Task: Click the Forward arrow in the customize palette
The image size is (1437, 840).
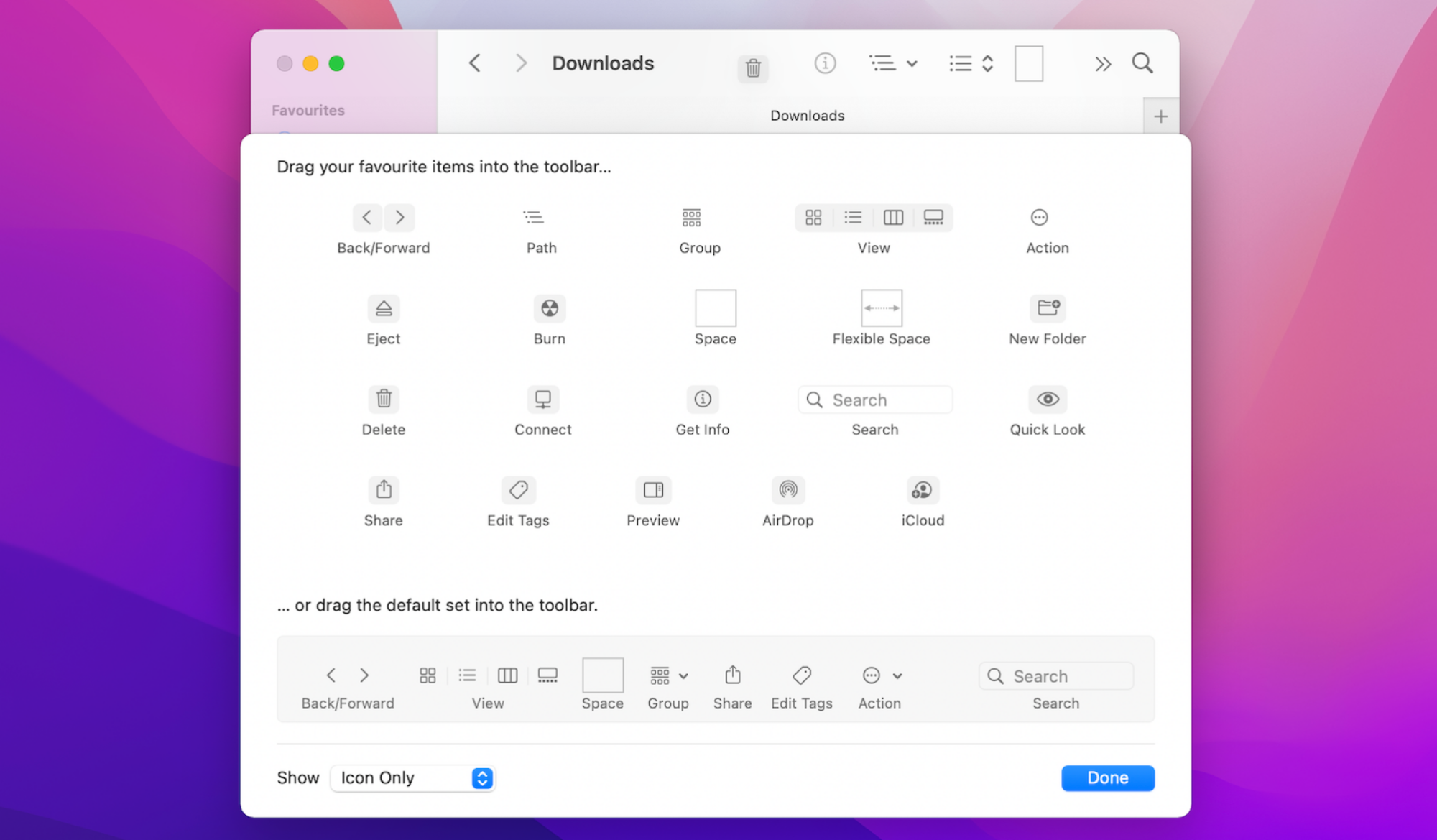Action: [399, 217]
